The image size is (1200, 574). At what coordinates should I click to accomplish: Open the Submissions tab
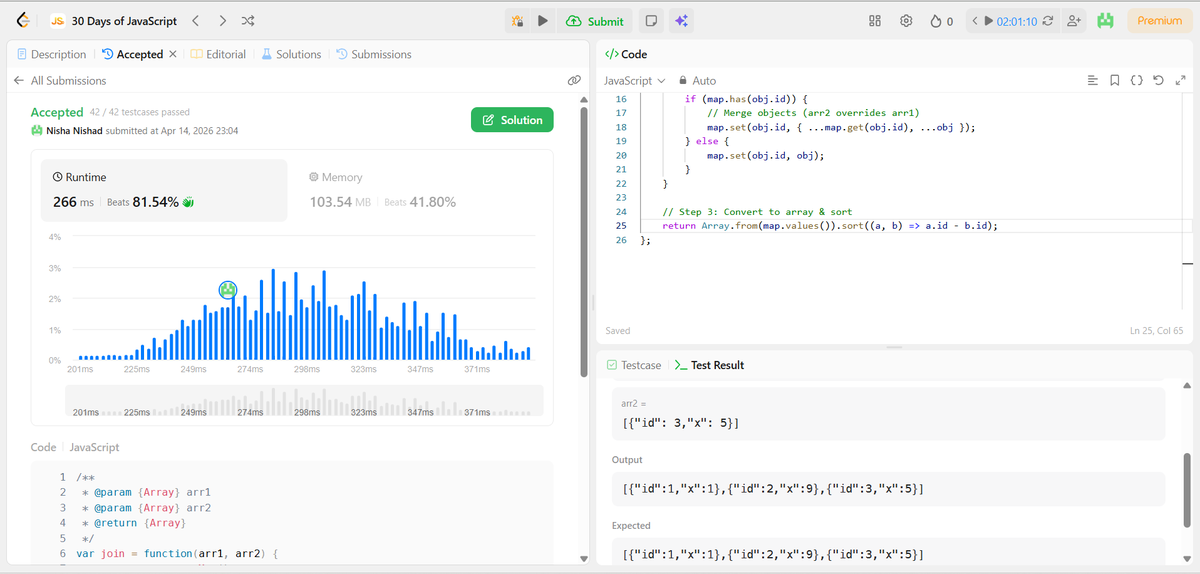point(373,54)
